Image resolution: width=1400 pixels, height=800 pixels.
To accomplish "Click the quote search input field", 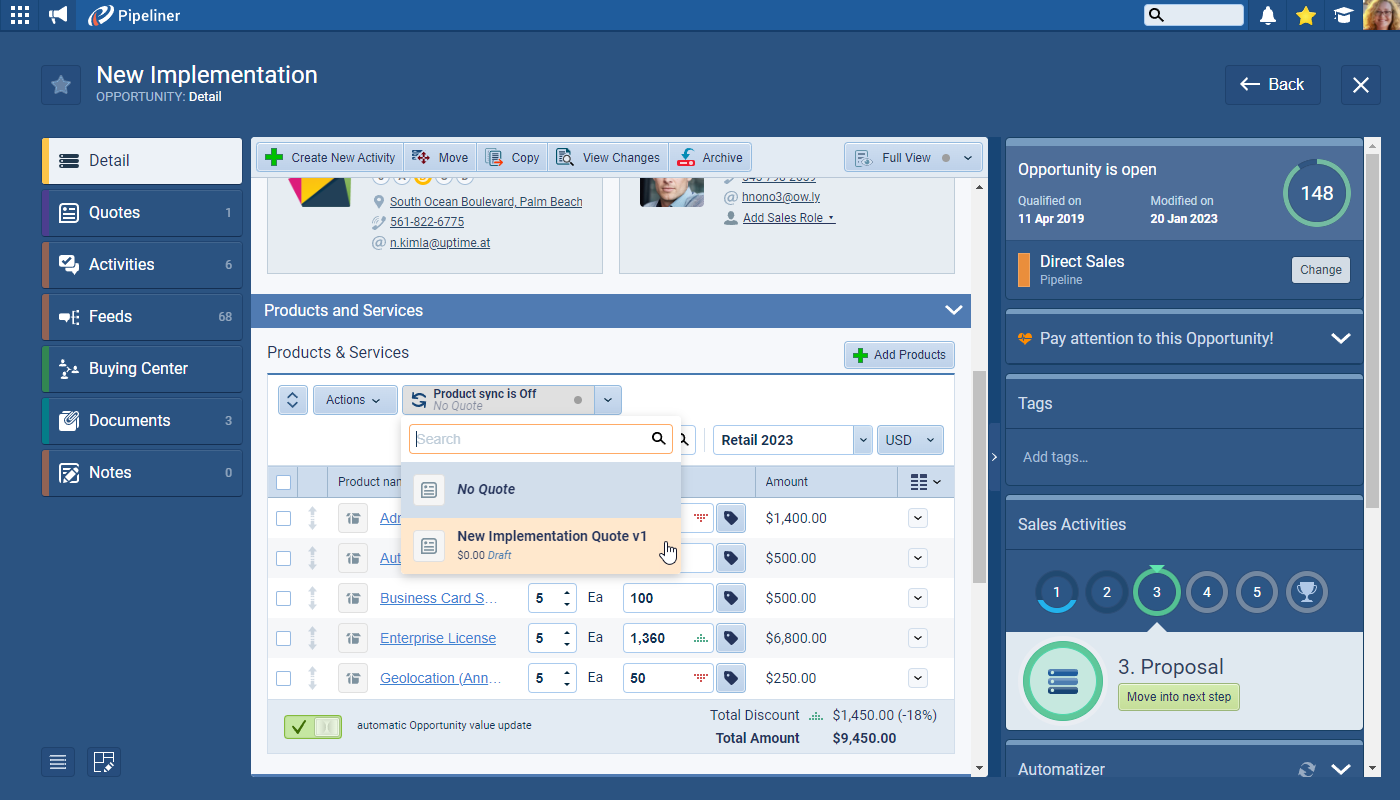I will coord(530,439).
